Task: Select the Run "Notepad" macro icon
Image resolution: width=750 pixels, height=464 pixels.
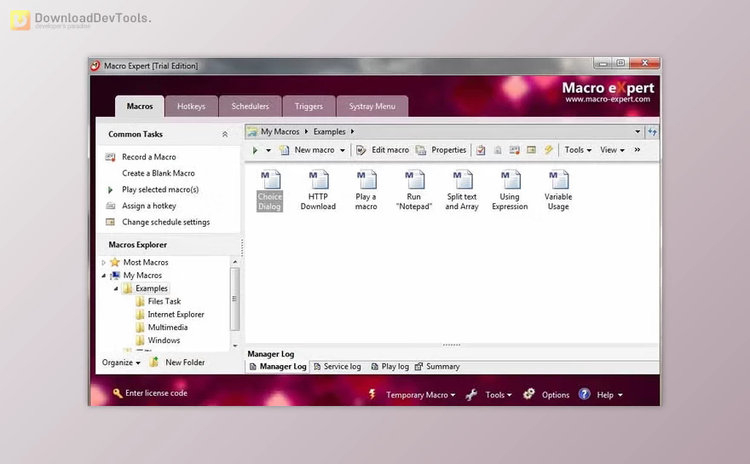Action: 414,190
